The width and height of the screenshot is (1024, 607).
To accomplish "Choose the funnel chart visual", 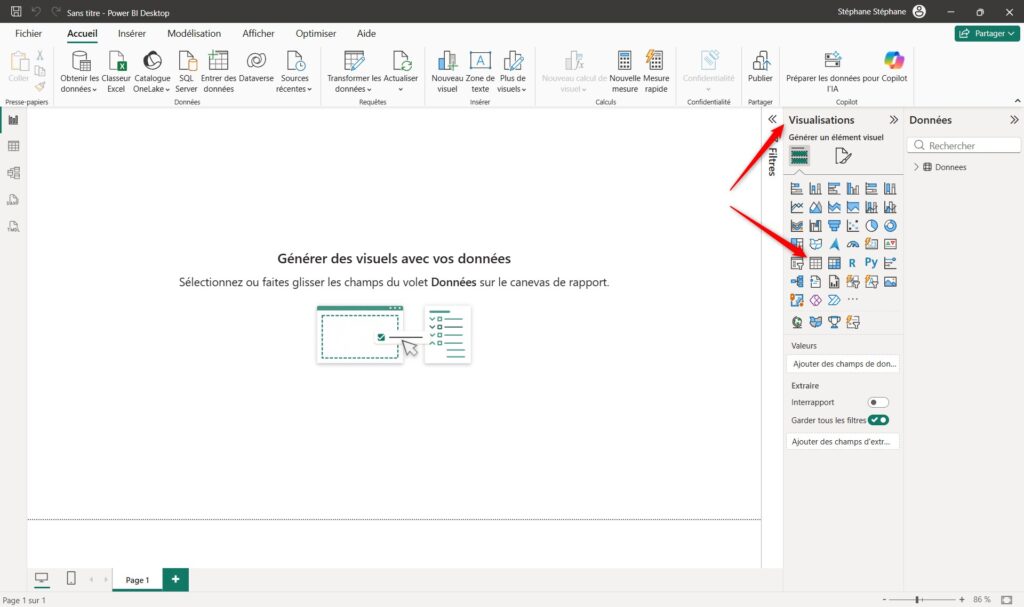I will pyautogui.click(x=834, y=225).
